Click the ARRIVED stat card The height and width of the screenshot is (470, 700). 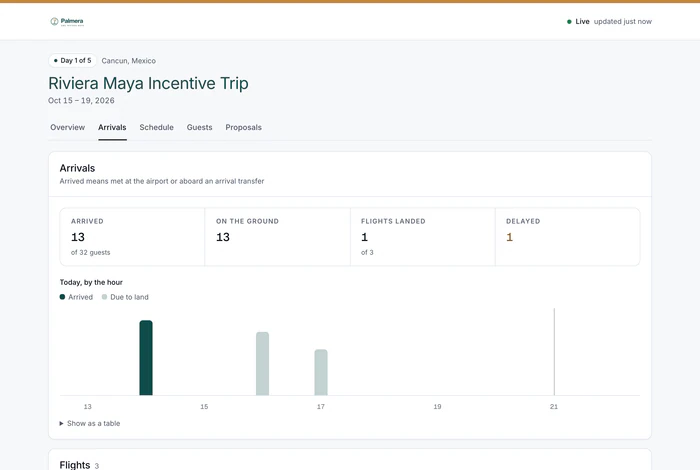pyautogui.click(x=132, y=237)
